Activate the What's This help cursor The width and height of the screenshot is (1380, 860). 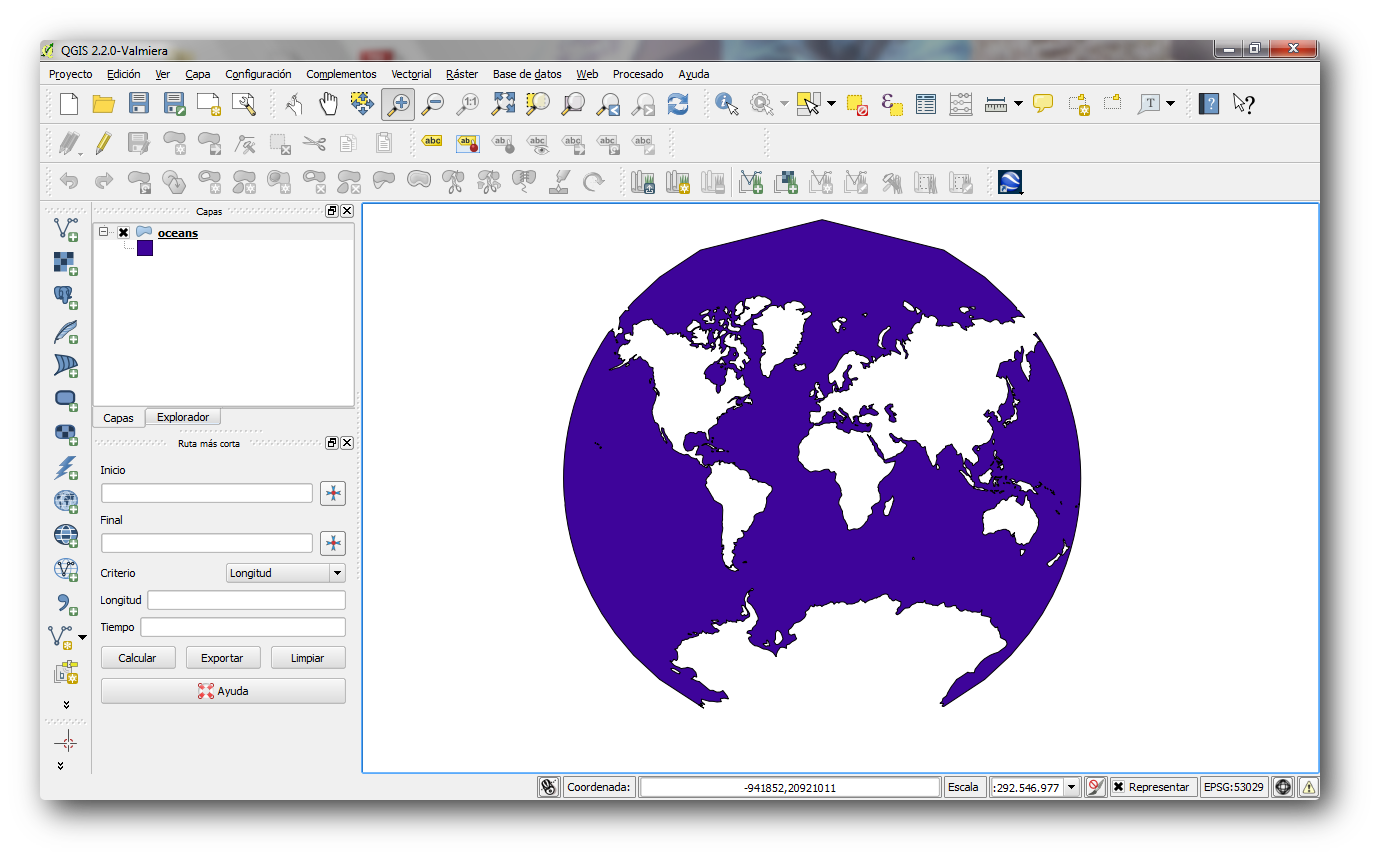pos(1243,103)
